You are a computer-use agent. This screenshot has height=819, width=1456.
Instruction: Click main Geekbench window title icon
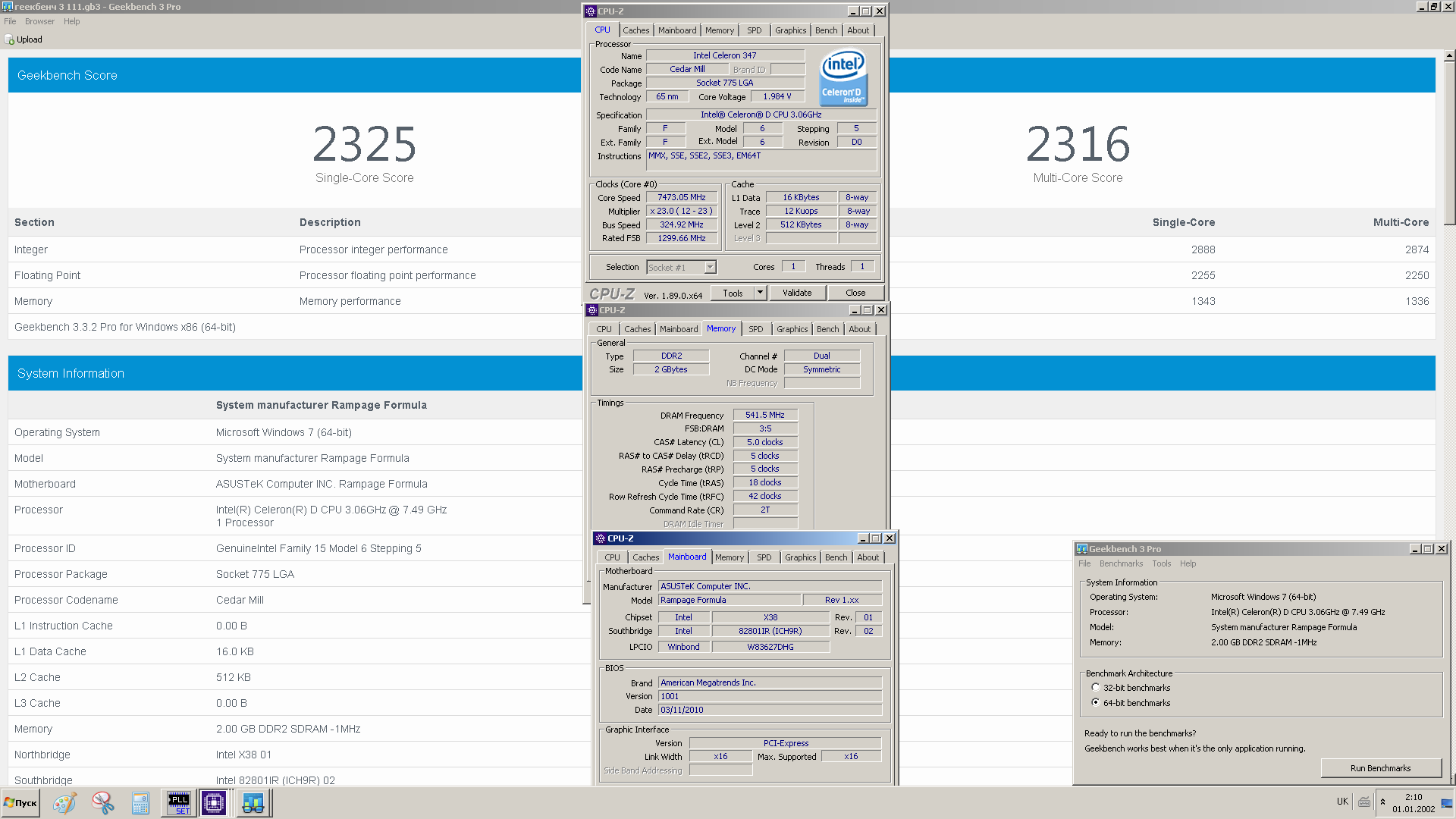pos(7,7)
